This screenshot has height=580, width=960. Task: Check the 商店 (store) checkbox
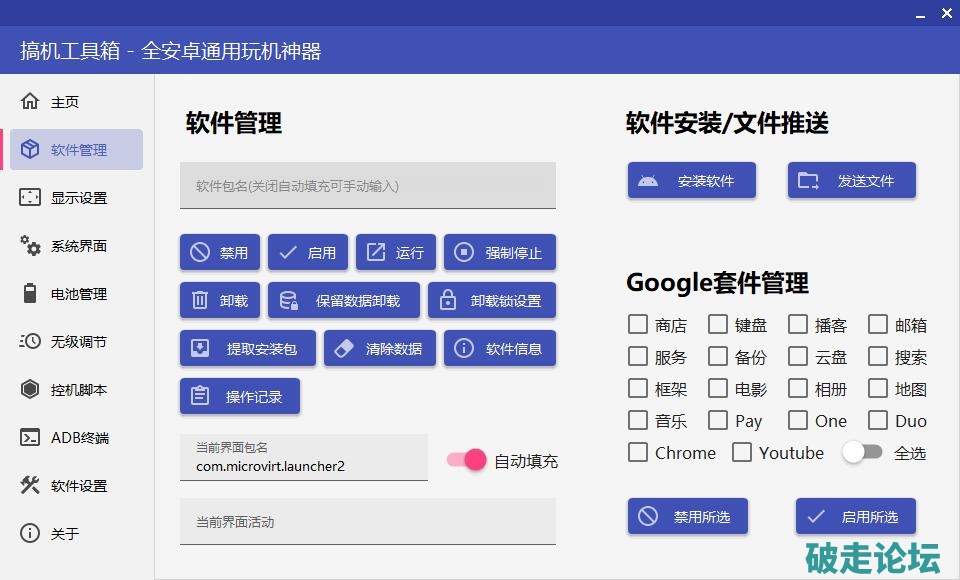click(x=638, y=324)
